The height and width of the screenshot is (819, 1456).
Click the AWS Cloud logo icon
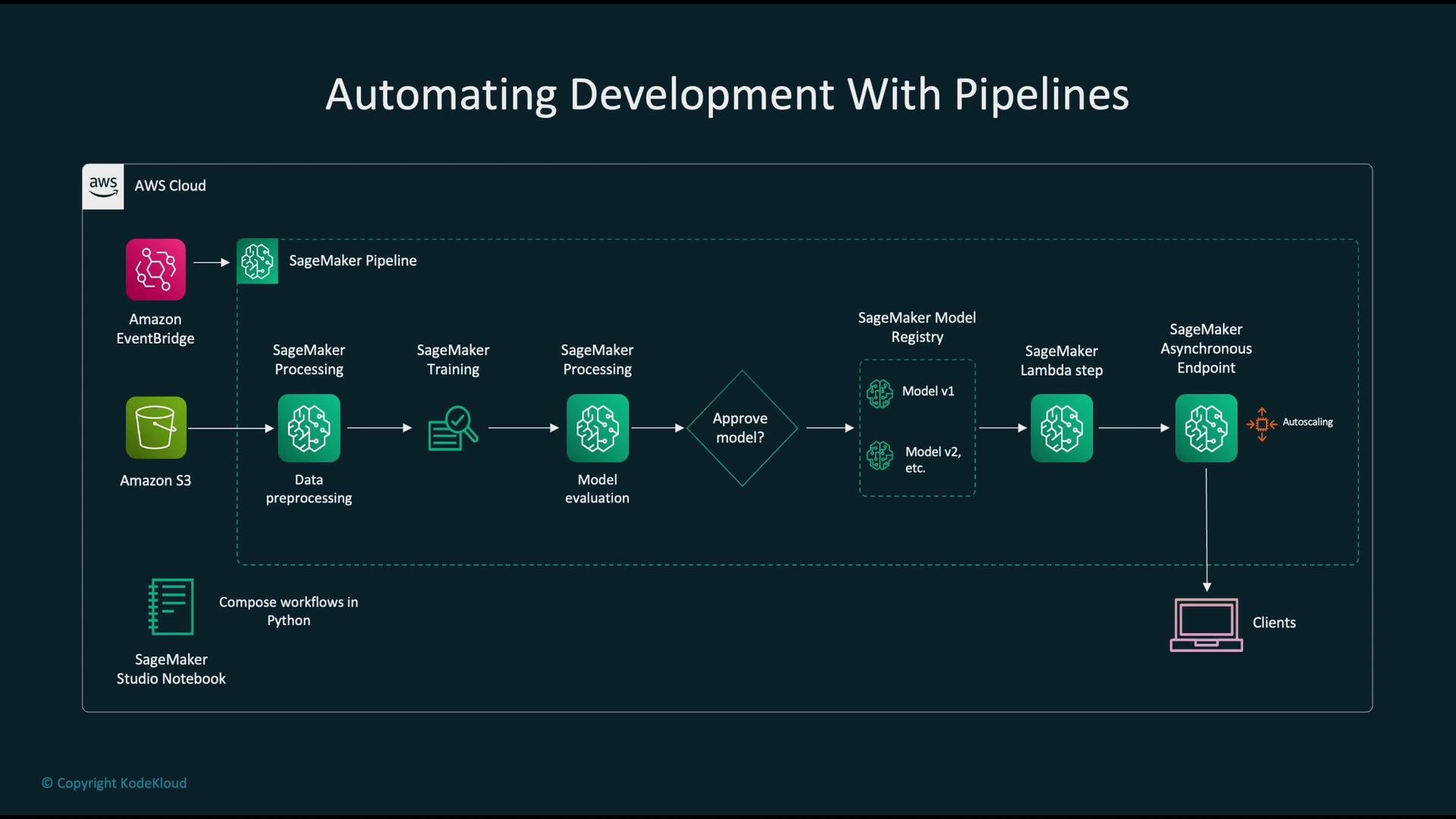click(103, 187)
